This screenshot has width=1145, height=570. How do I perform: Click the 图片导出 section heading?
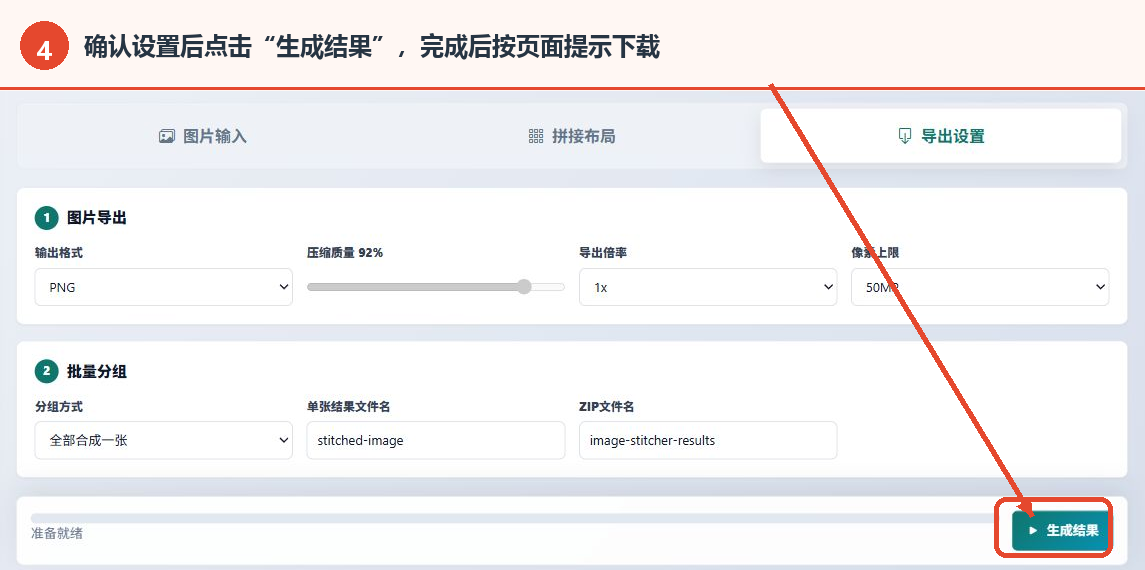tap(96, 218)
